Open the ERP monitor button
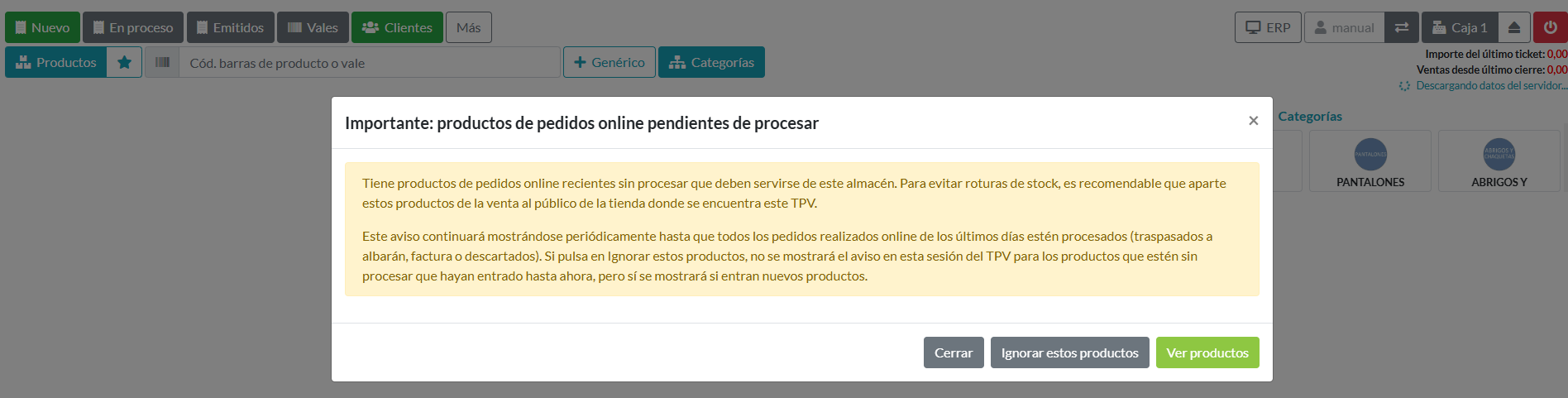The width and height of the screenshot is (1568, 398). (1268, 27)
